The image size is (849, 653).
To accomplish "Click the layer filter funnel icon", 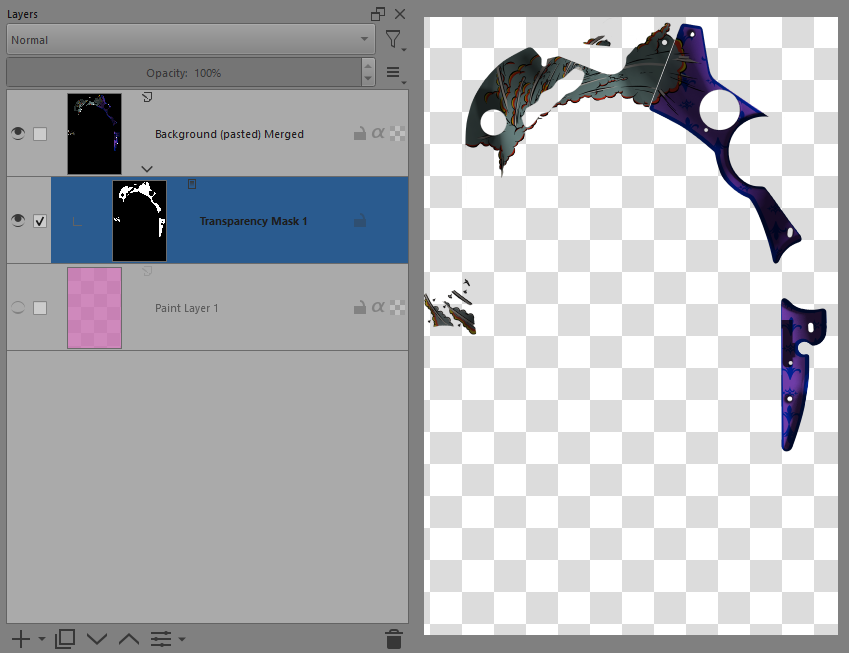I will pos(393,40).
